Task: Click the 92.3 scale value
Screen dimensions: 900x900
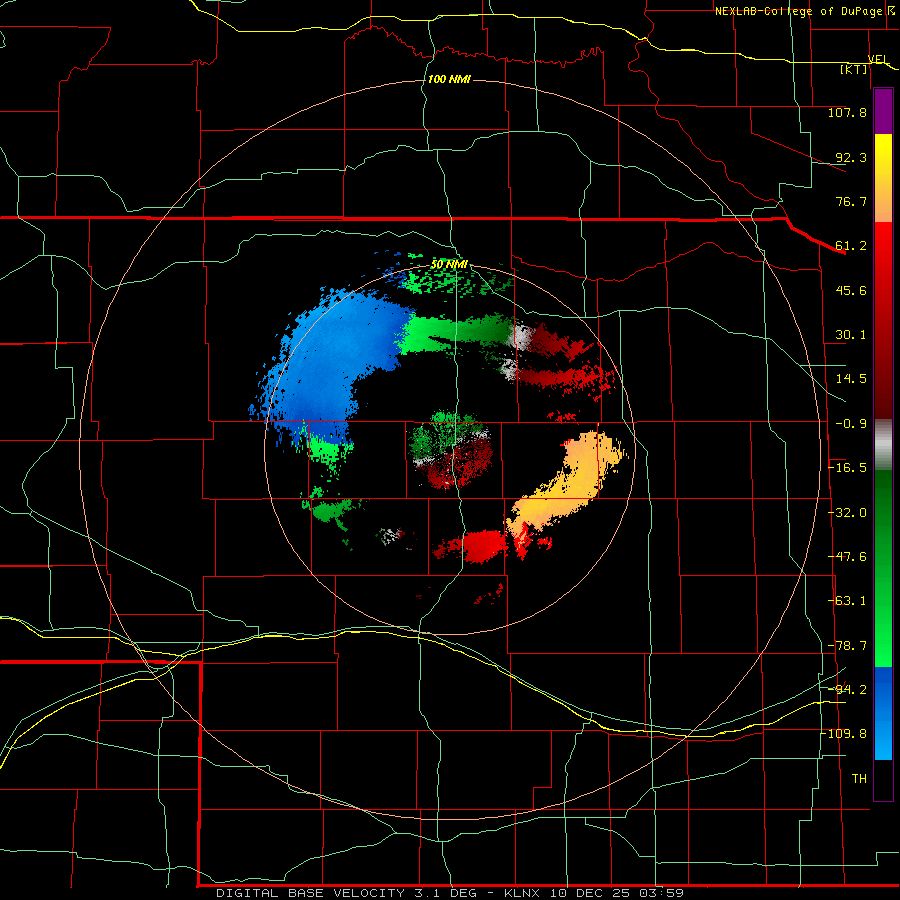Action: 851,157
